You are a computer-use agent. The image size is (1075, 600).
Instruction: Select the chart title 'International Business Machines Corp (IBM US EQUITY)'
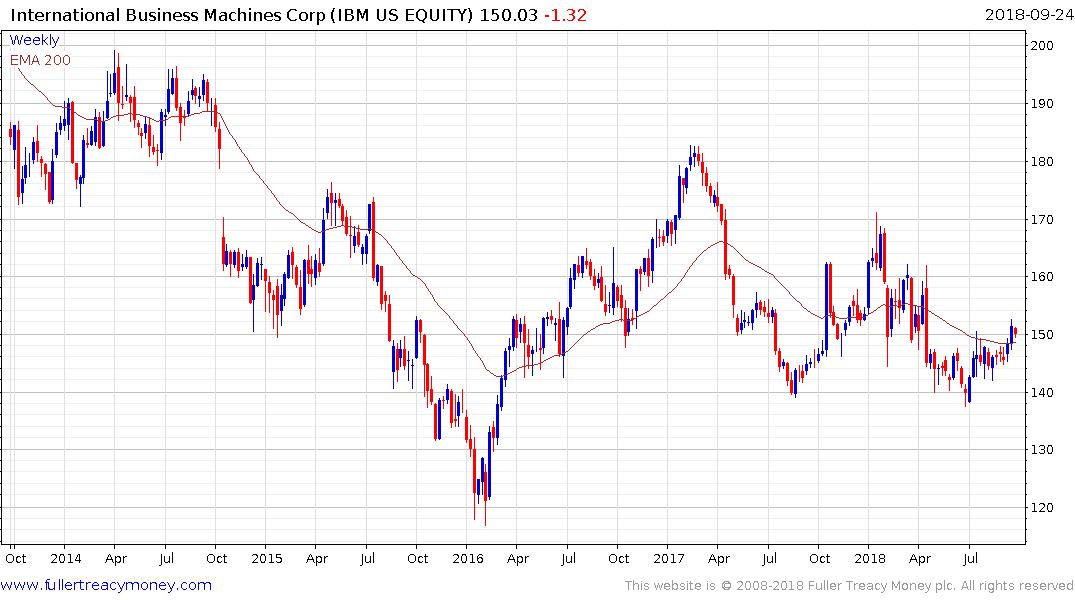[x=241, y=15]
